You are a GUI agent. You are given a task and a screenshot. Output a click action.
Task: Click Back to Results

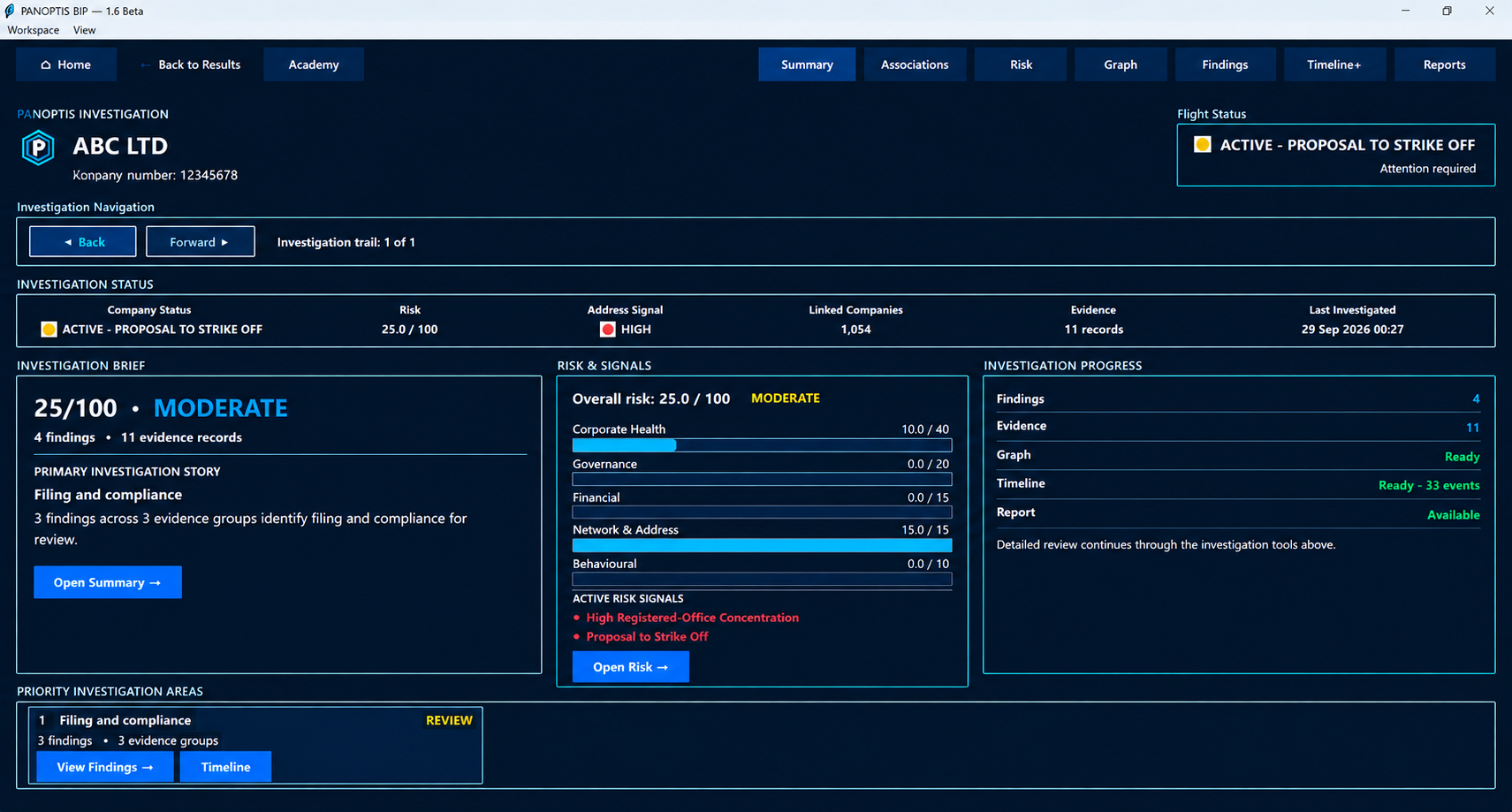[x=190, y=65]
